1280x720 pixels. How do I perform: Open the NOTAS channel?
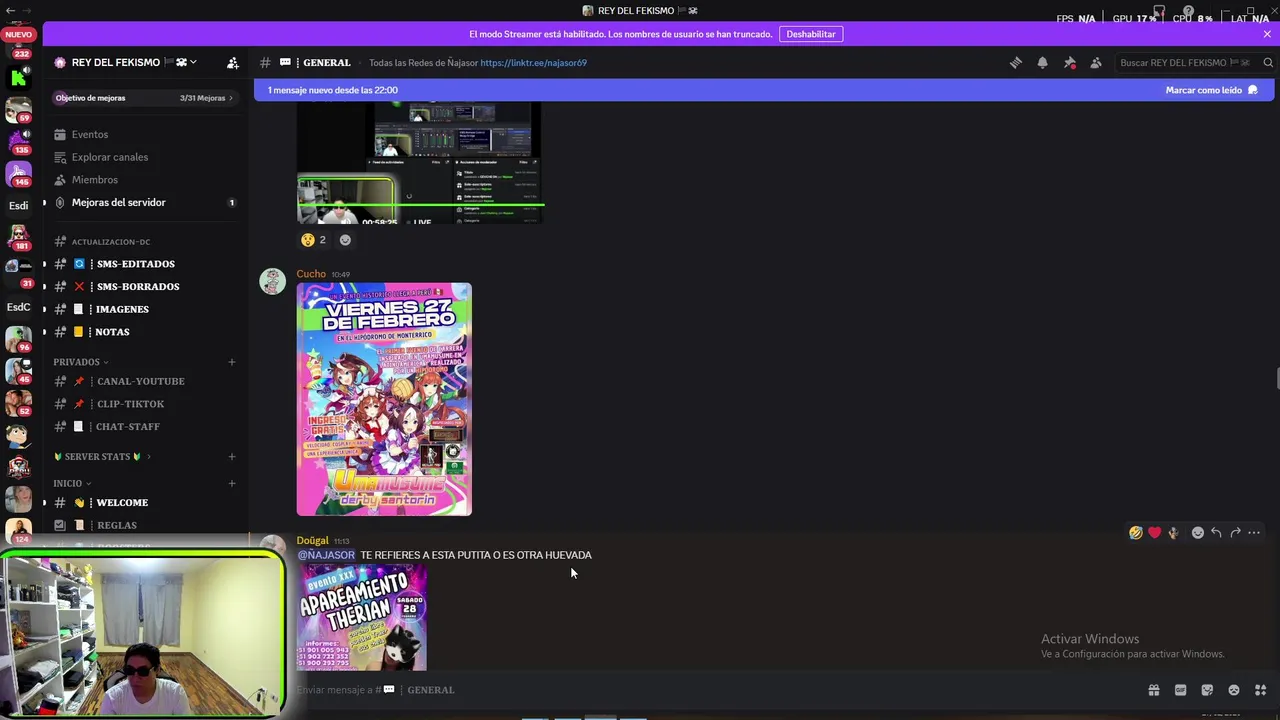[x=145, y=332]
